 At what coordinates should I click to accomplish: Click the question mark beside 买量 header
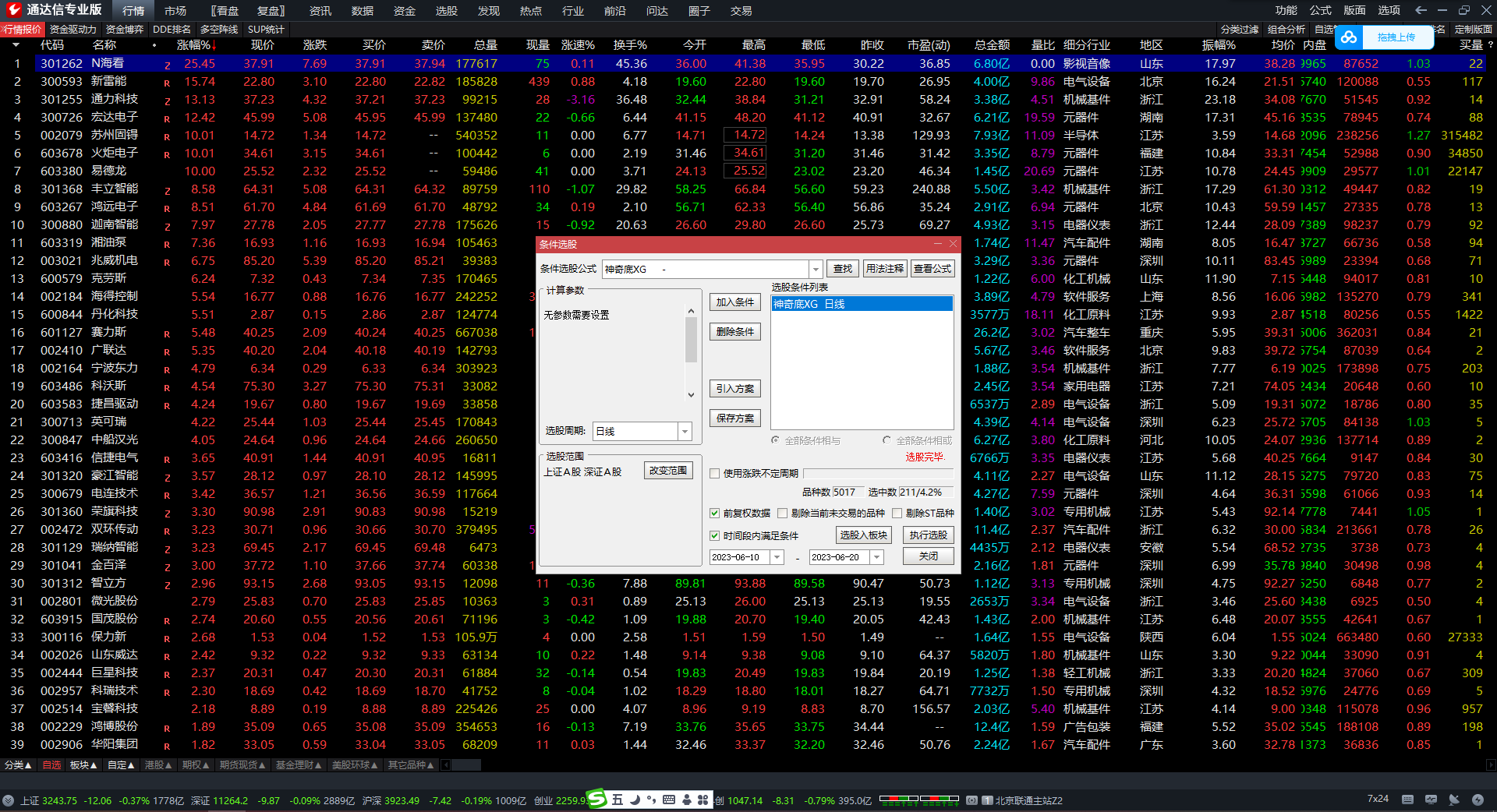1490,45
